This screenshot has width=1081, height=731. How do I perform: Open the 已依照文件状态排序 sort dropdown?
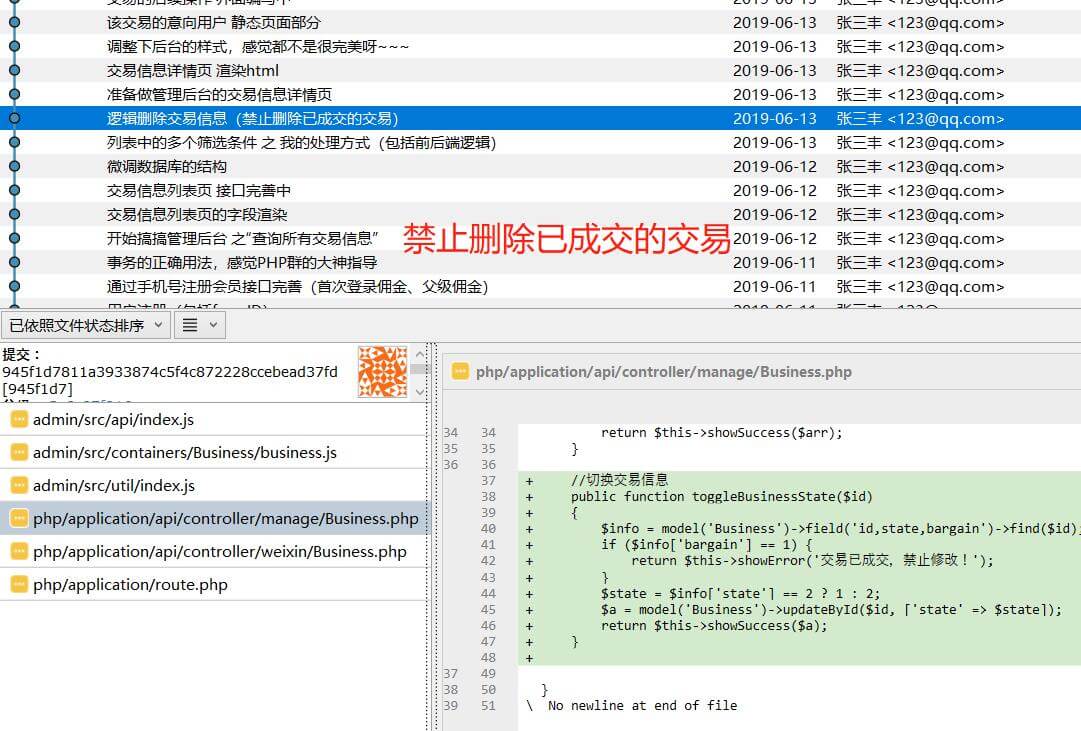pos(85,325)
